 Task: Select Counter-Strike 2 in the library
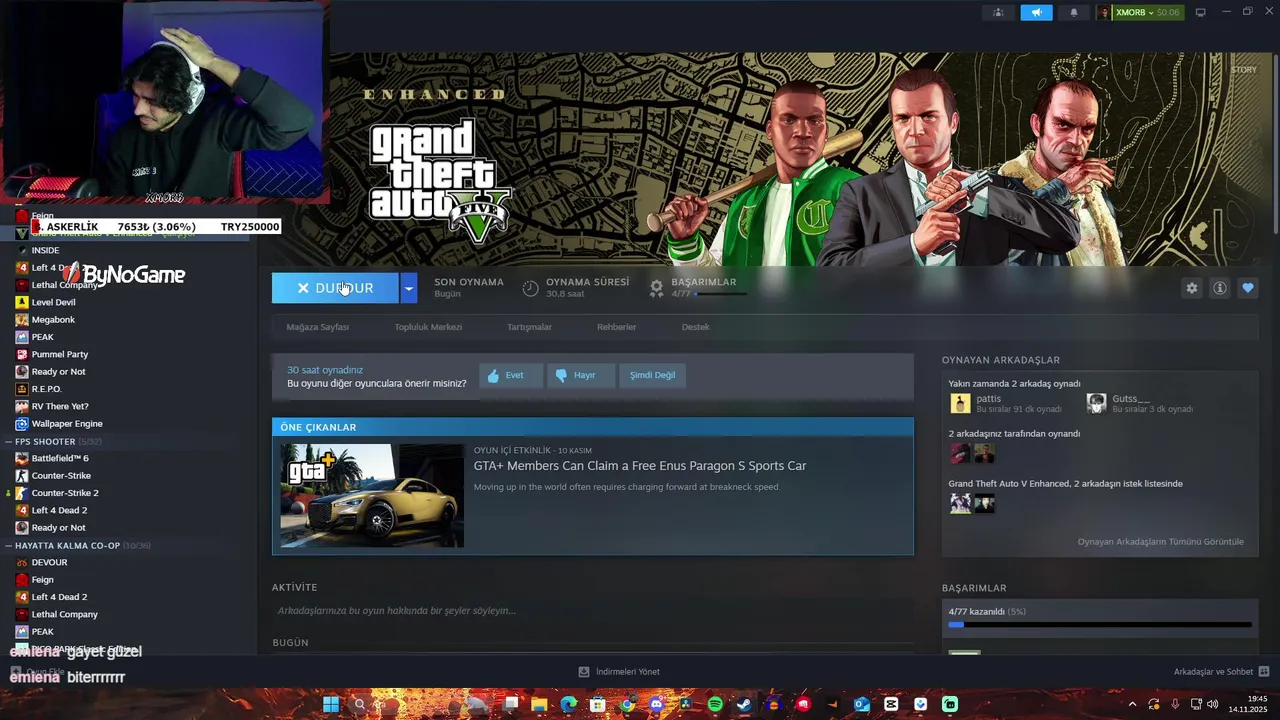coord(65,493)
